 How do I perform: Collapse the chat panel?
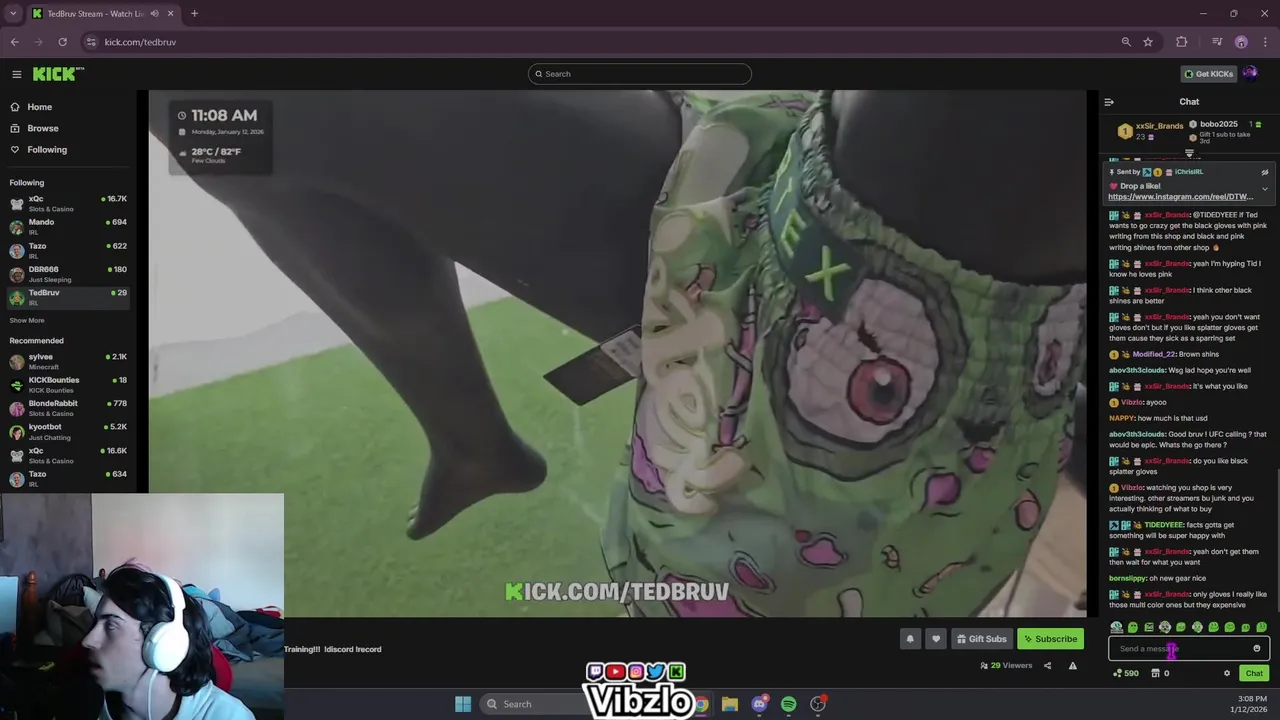tap(1108, 102)
